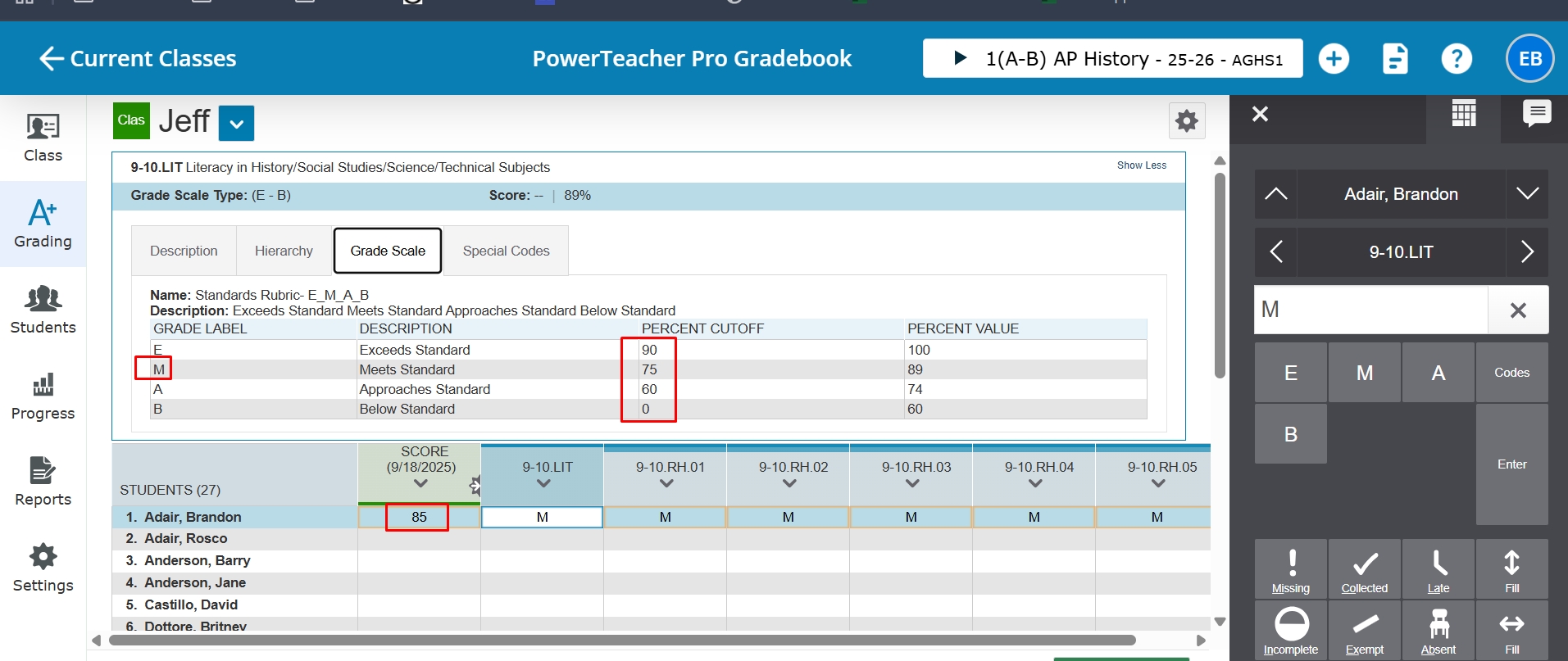
Task: Toggle the Absent flag for student
Action: [x=1438, y=631]
